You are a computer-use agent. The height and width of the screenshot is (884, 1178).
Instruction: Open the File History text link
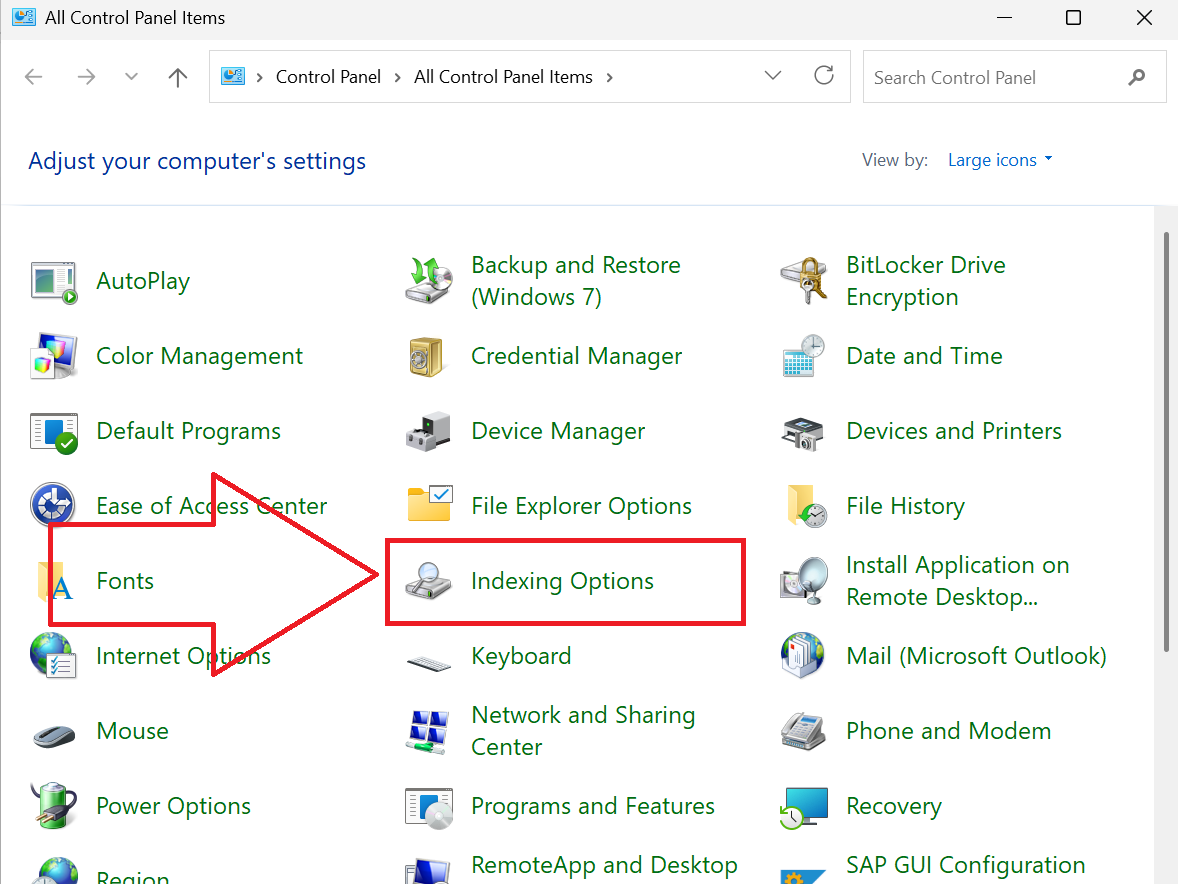[x=905, y=505]
